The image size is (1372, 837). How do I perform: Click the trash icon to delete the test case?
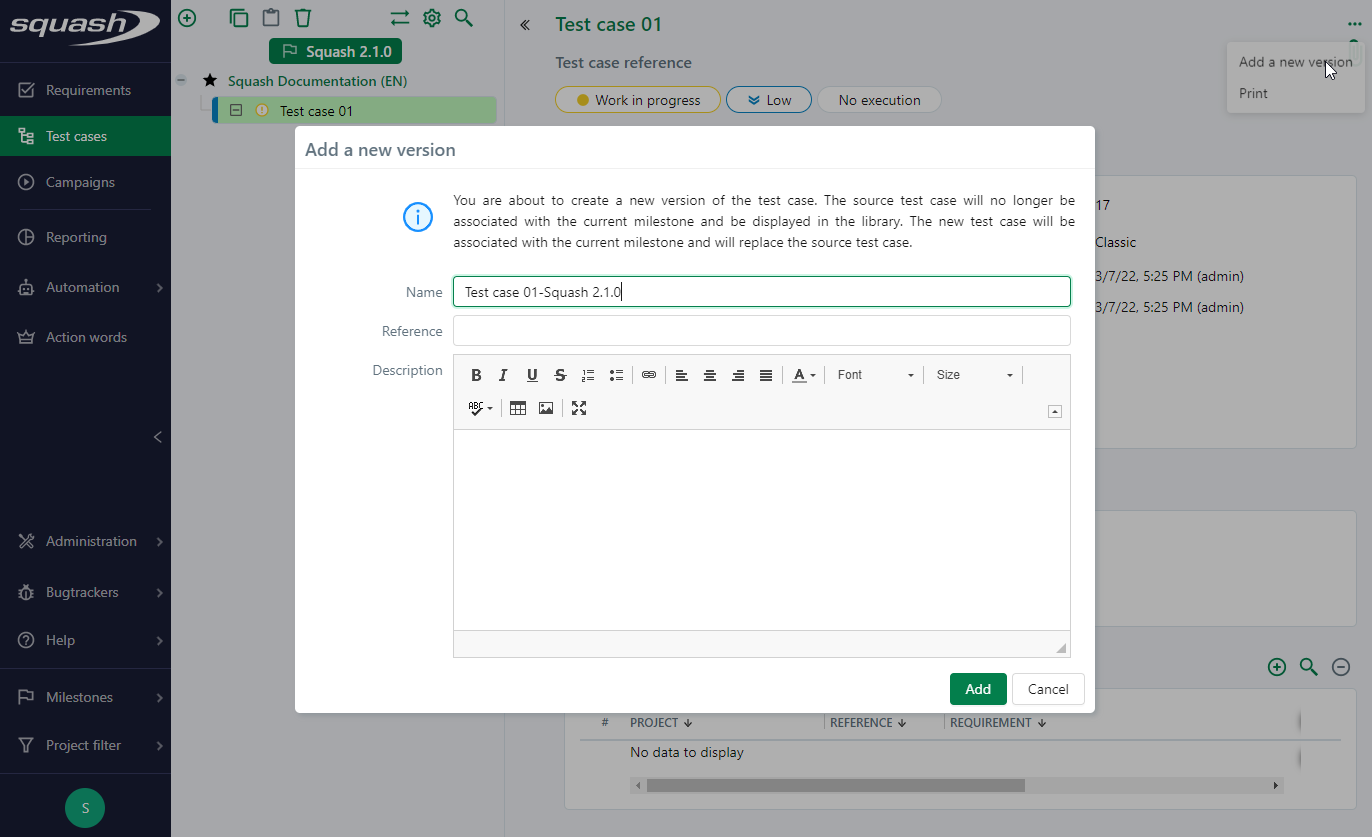pyautogui.click(x=303, y=17)
